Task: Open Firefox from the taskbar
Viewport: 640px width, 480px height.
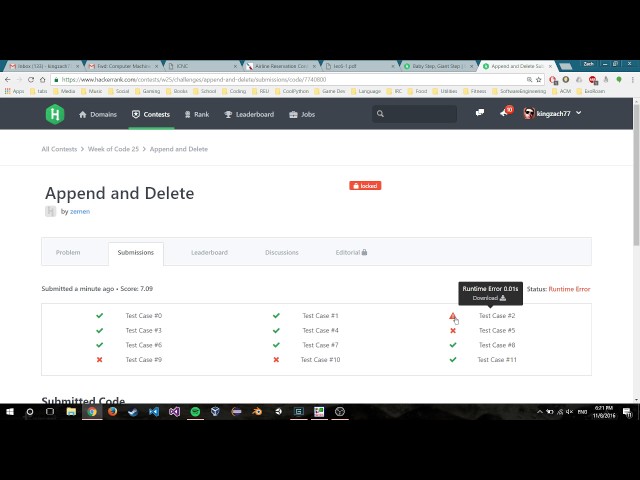Action: [x=113, y=412]
